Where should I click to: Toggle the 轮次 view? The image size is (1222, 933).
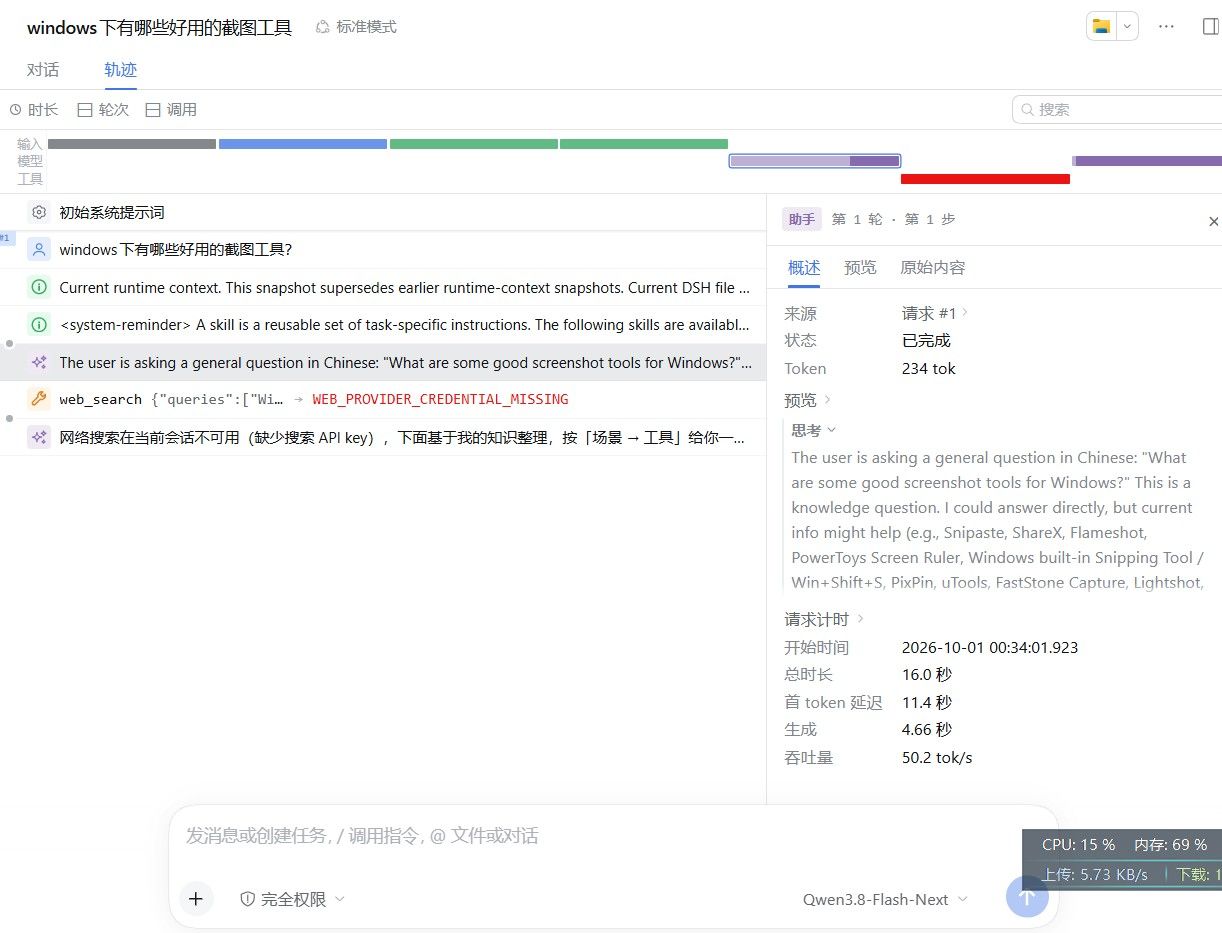coord(103,110)
